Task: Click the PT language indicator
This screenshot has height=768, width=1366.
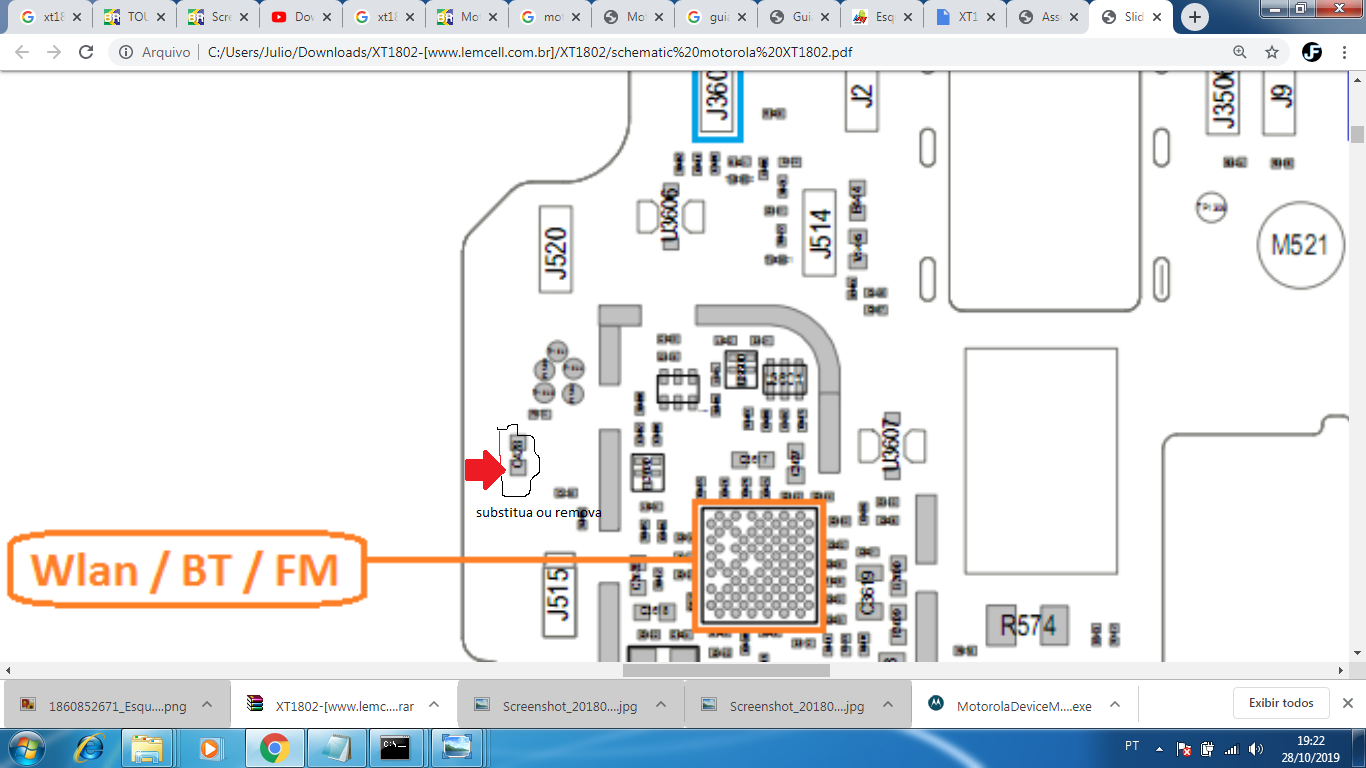Action: (x=1132, y=747)
